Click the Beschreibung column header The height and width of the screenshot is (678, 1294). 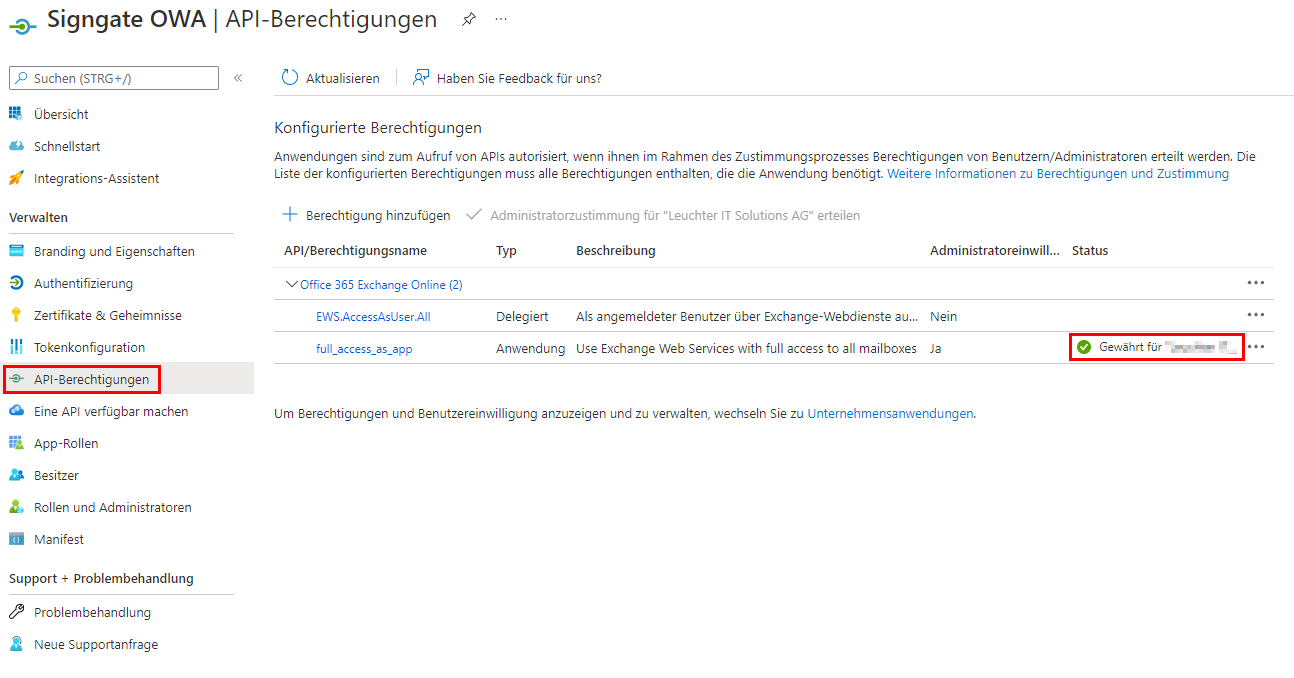click(x=616, y=250)
